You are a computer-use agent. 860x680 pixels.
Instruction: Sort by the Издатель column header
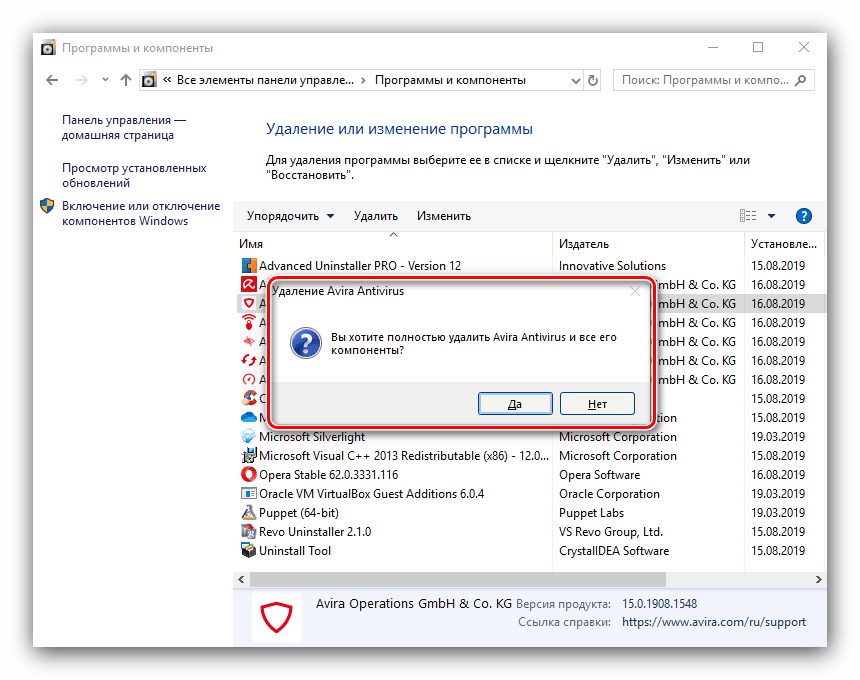pyautogui.click(x=648, y=244)
